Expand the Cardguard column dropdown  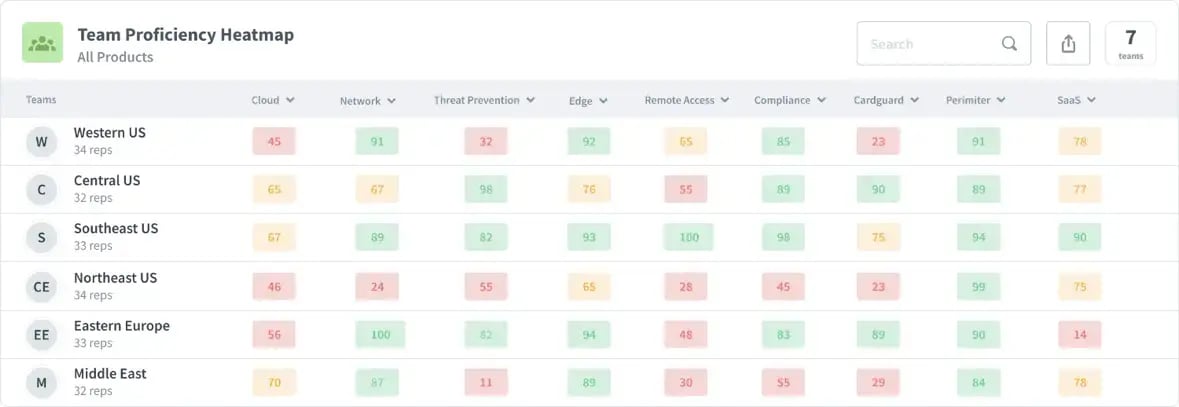click(914, 100)
